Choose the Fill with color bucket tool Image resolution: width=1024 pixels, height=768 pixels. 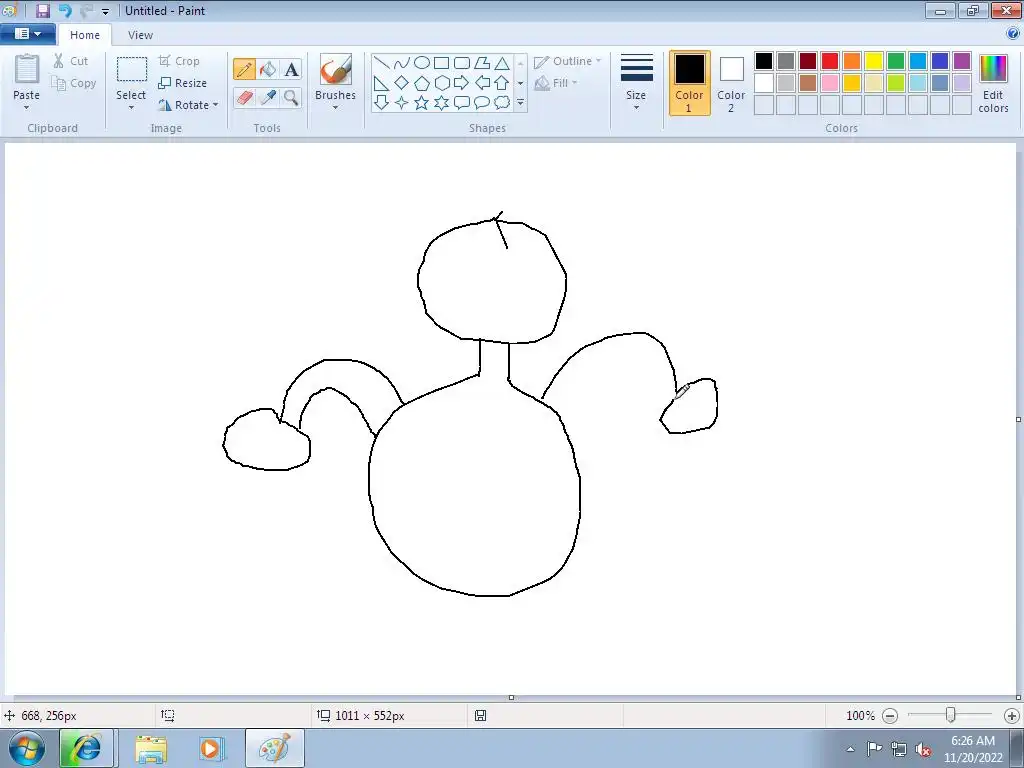click(x=268, y=69)
